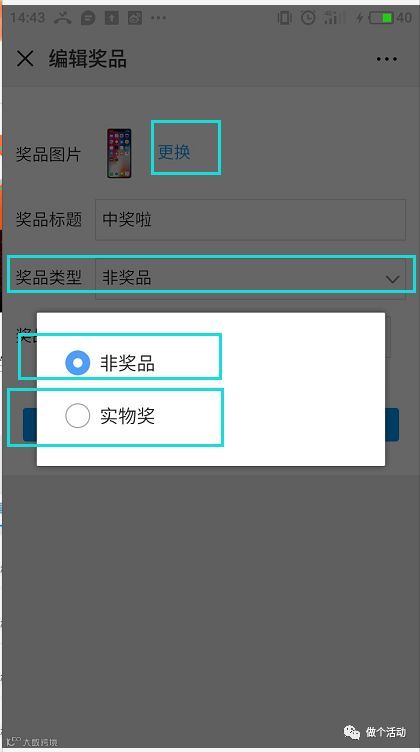This screenshot has height=752, width=420.
Task: Tap the chat bubble notification icon
Action: coord(88,18)
